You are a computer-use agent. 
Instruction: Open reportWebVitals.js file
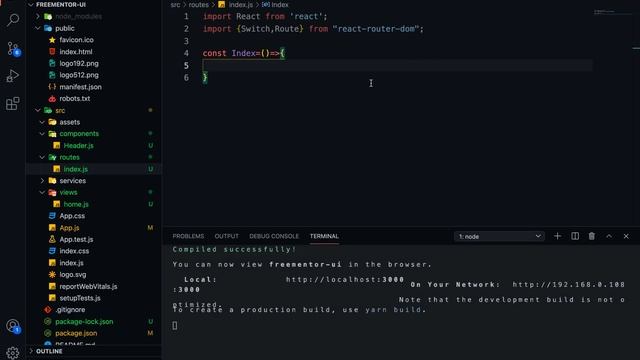coord(88,287)
